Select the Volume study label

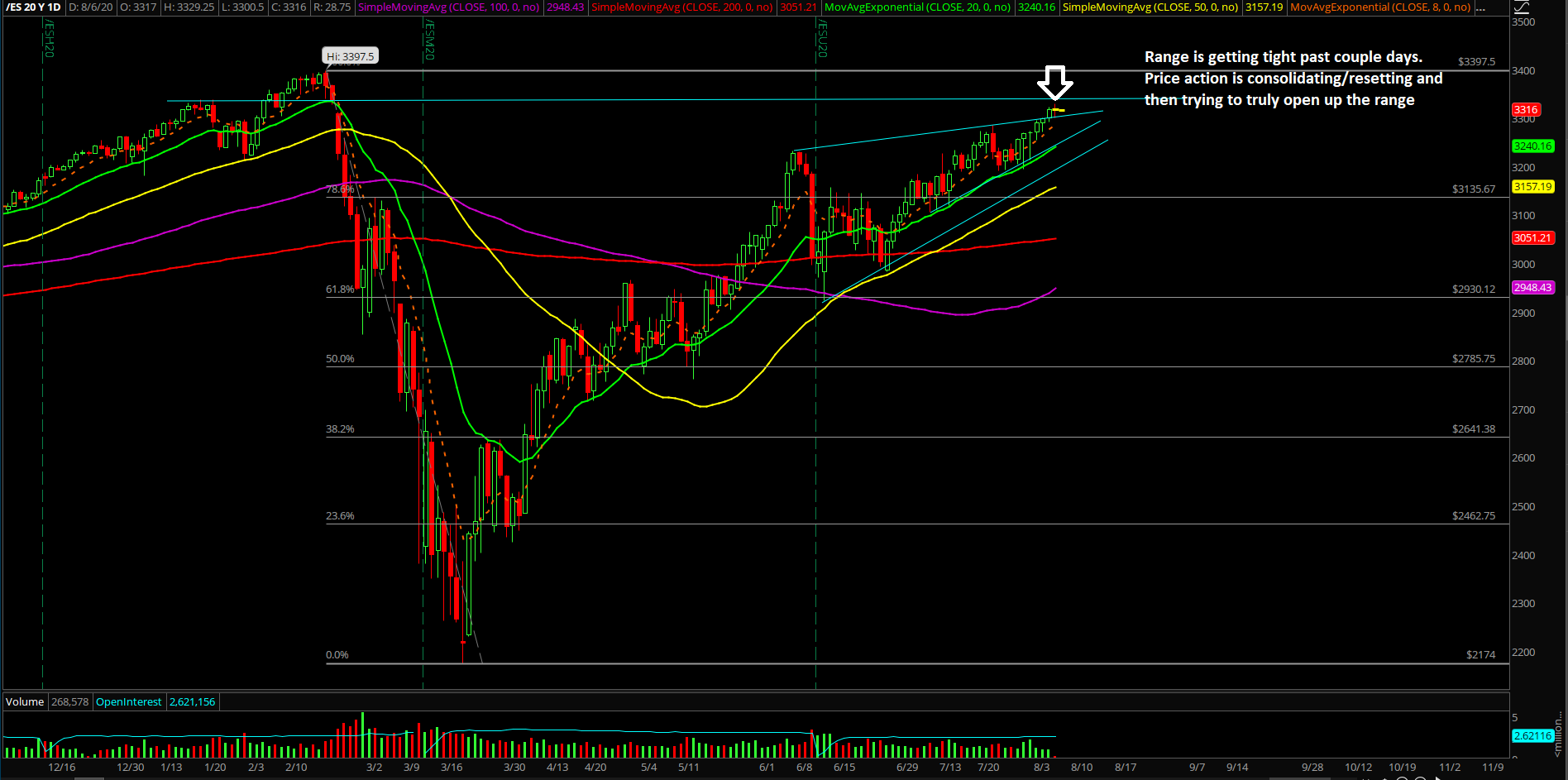coord(25,701)
